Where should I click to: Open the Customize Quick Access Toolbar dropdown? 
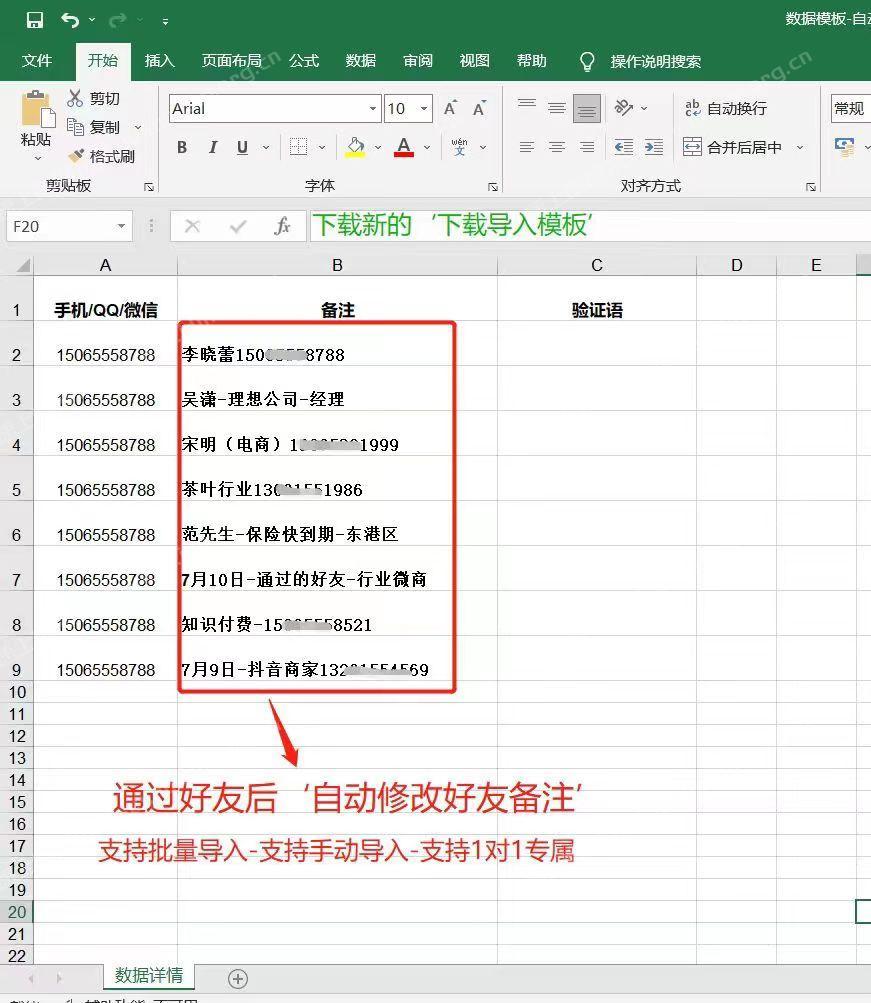[x=165, y=22]
